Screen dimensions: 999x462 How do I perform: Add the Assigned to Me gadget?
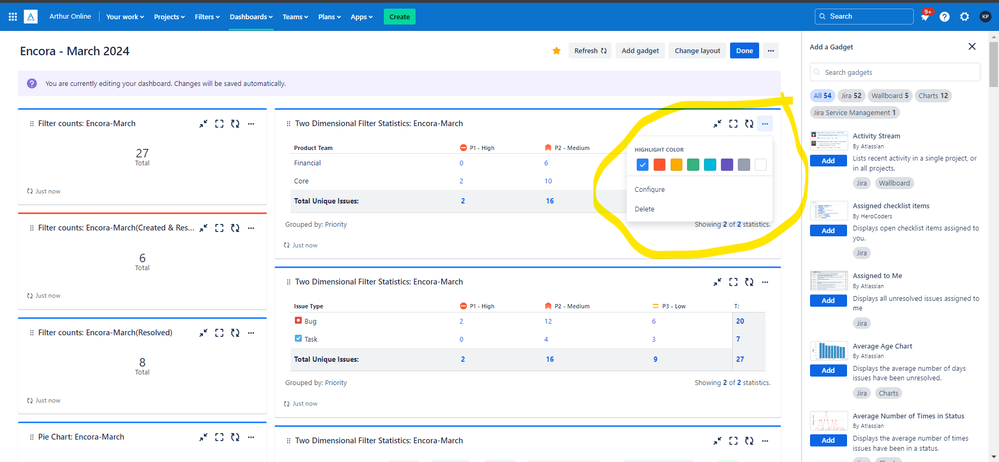pyautogui.click(x=828, y=300)
